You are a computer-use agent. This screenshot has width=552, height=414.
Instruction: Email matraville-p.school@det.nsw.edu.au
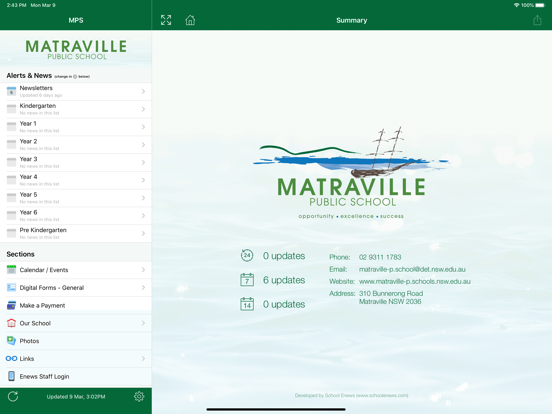click(x=412, y=269)
